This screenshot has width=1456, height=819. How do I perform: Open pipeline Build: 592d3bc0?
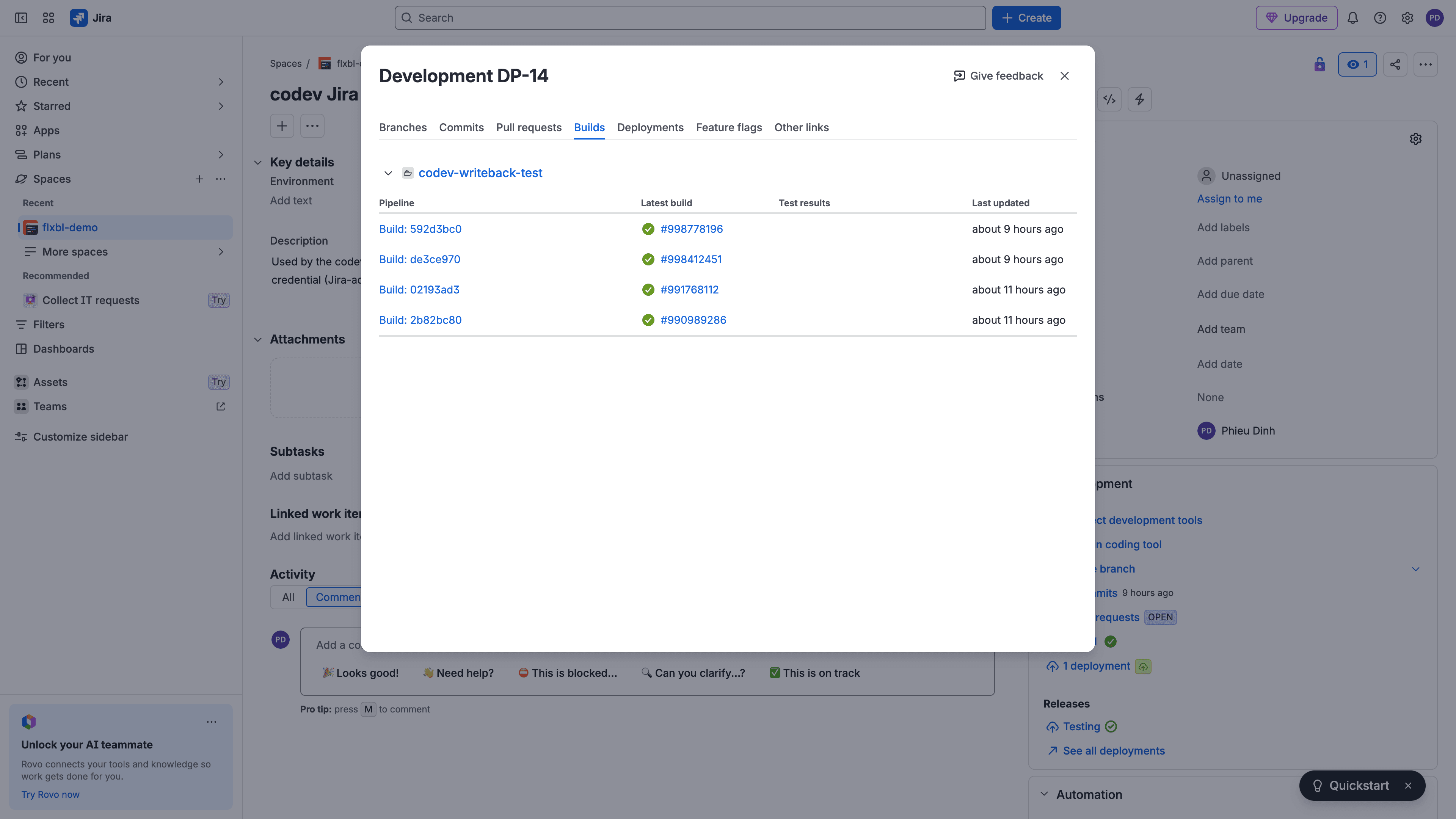(x=420, y=229)
